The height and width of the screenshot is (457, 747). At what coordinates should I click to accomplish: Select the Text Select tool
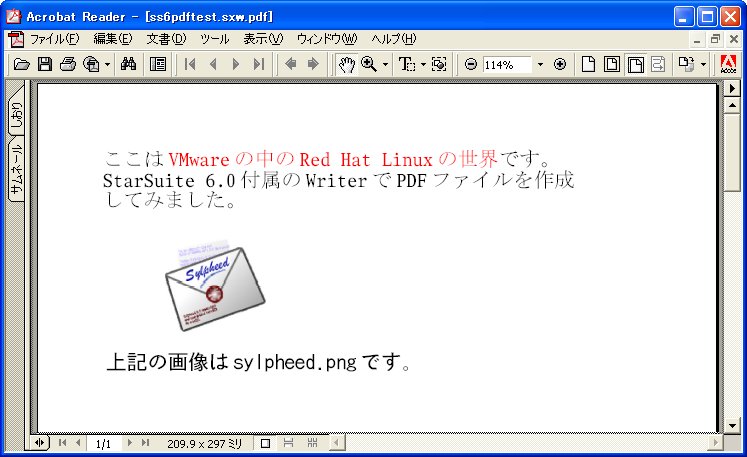(407, 64)
